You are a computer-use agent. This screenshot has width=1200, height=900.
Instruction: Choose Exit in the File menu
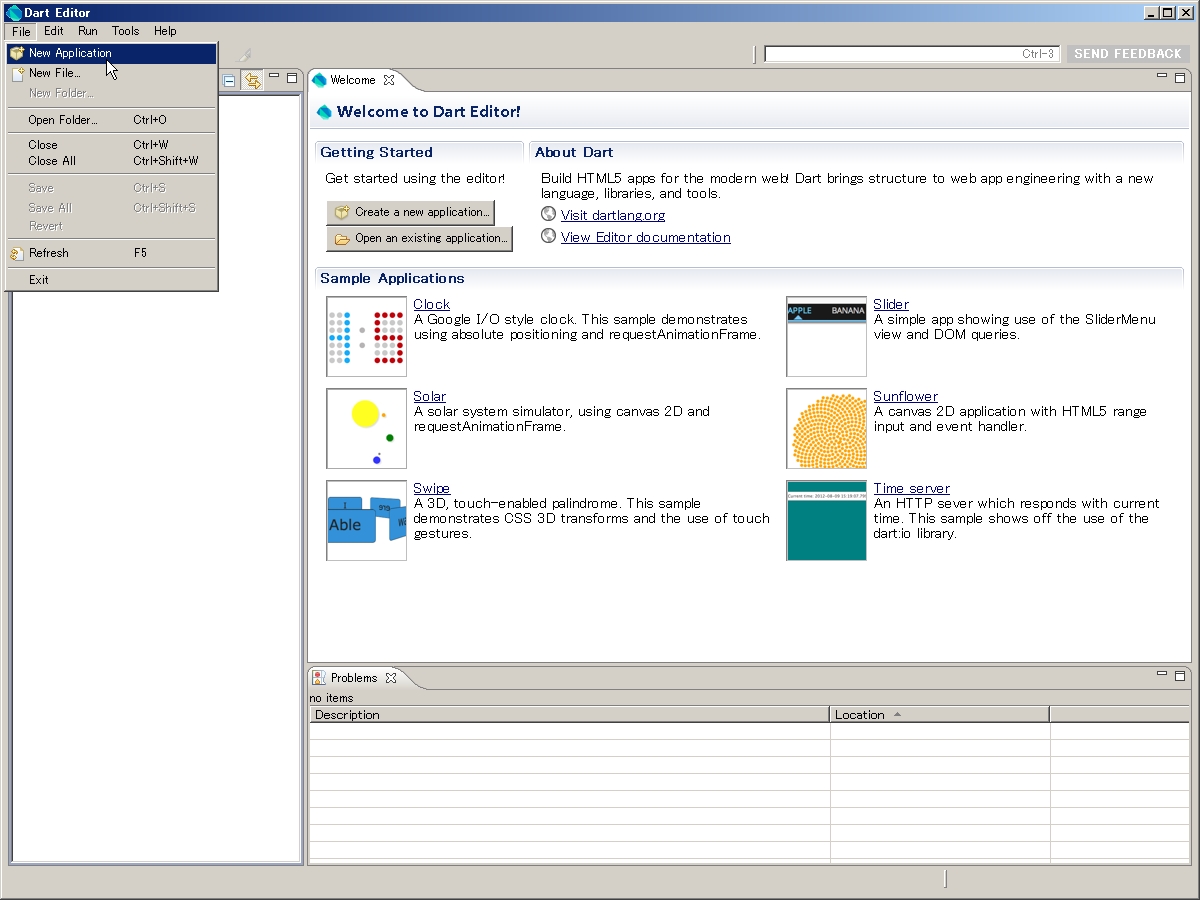112,280
